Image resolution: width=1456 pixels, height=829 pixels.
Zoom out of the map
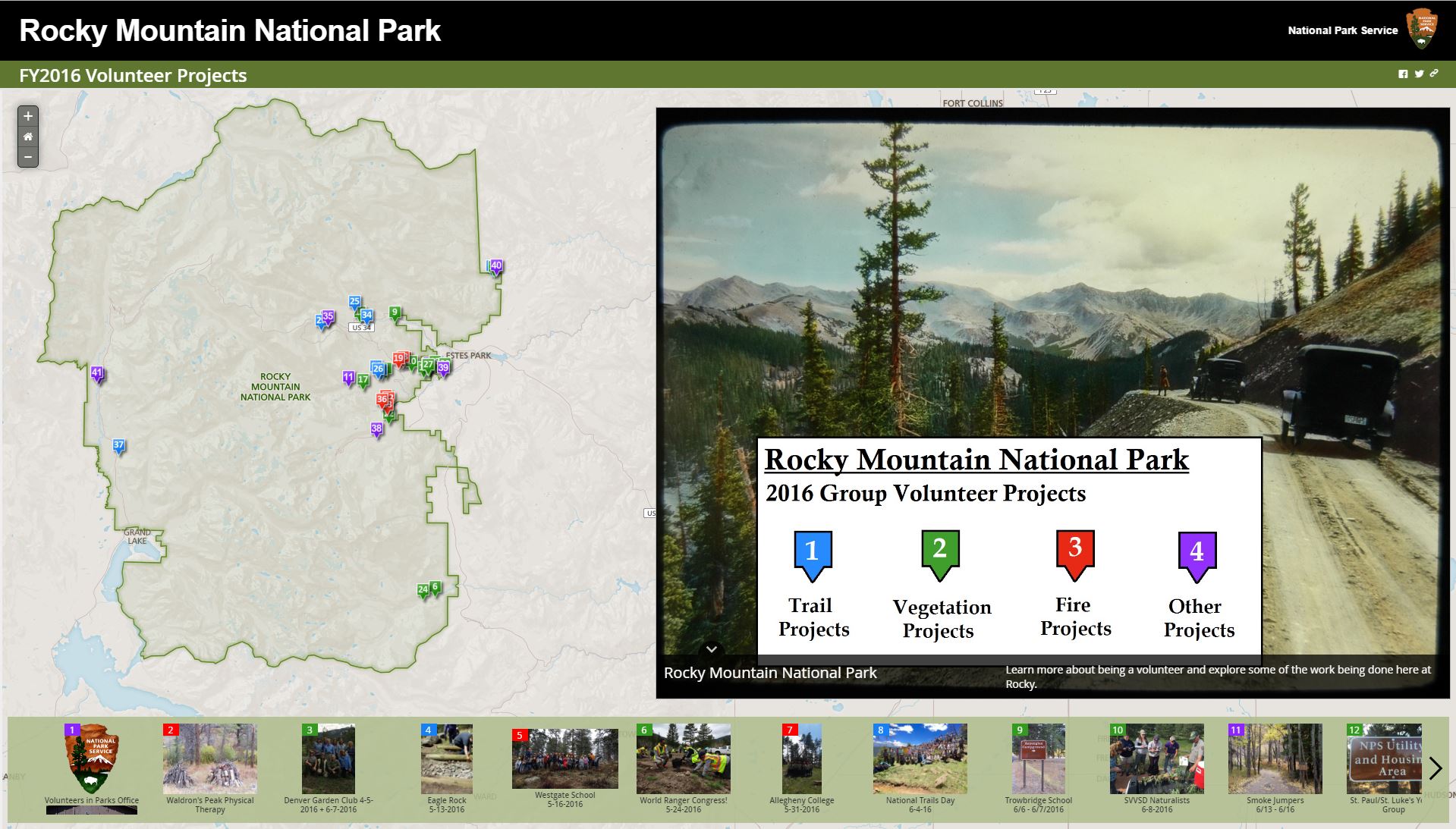coord(28,157)
